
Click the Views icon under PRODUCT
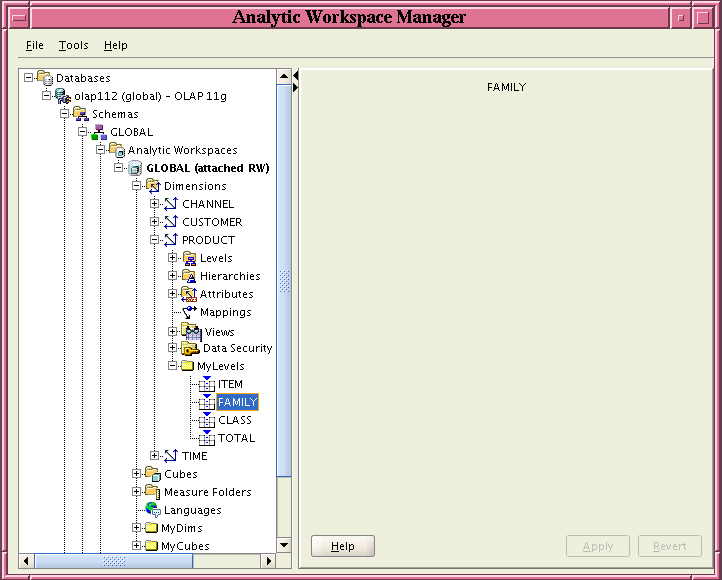pos(189,331)
